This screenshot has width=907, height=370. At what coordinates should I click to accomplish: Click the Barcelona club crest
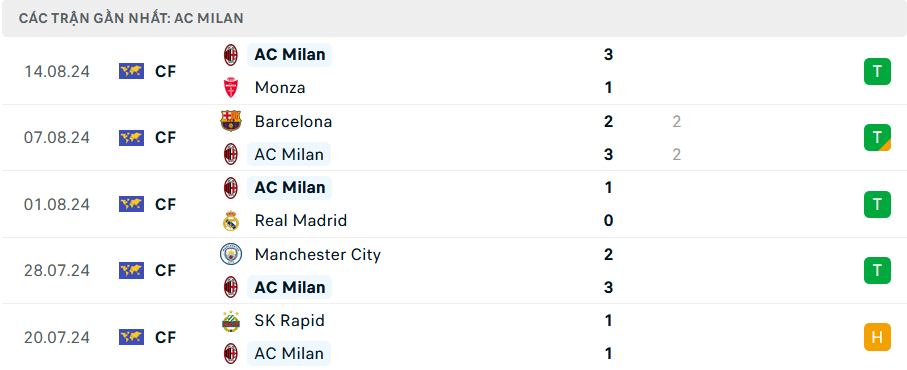[x=231, y=121]
